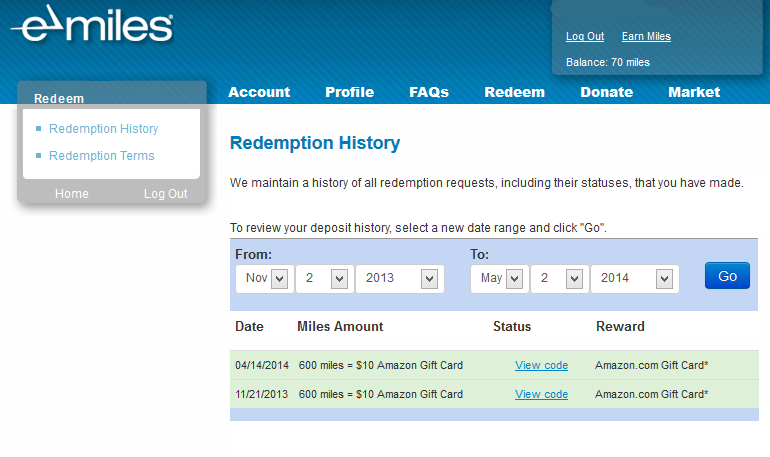View code for the 04/14/2014 redemption
The width and height of the screenshot is (770, 457).
[x=541, y=366]
